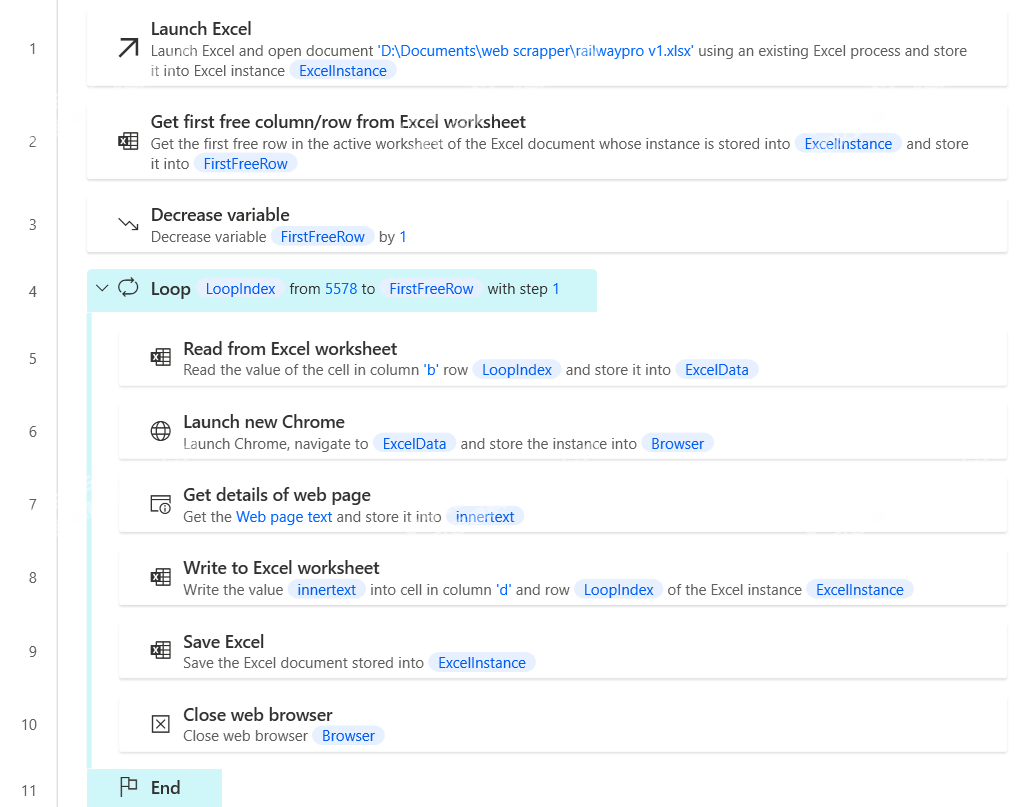
Task: Click the End flag icon
Action: point(129,787)
